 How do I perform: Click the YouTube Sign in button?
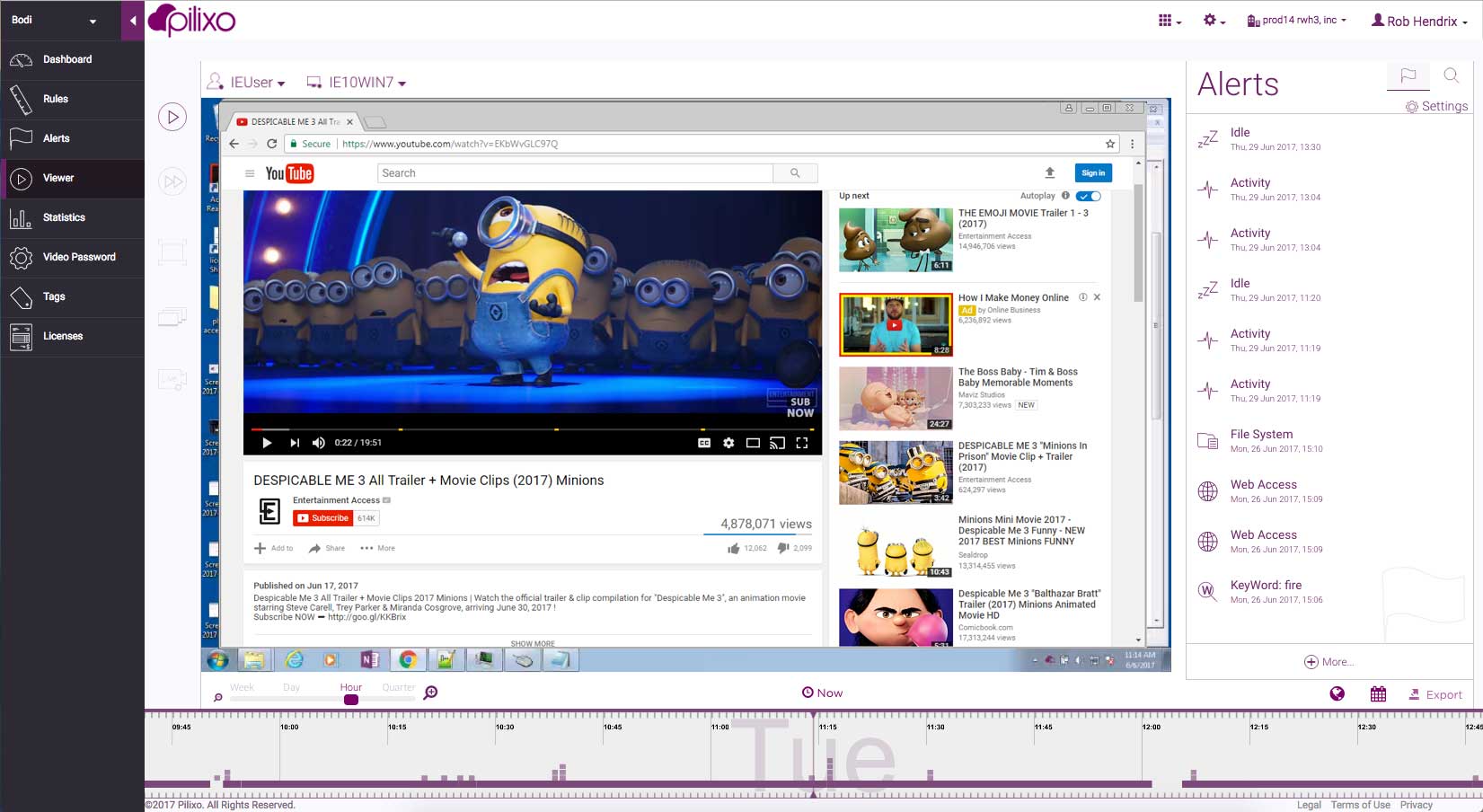coord(1093,173)
